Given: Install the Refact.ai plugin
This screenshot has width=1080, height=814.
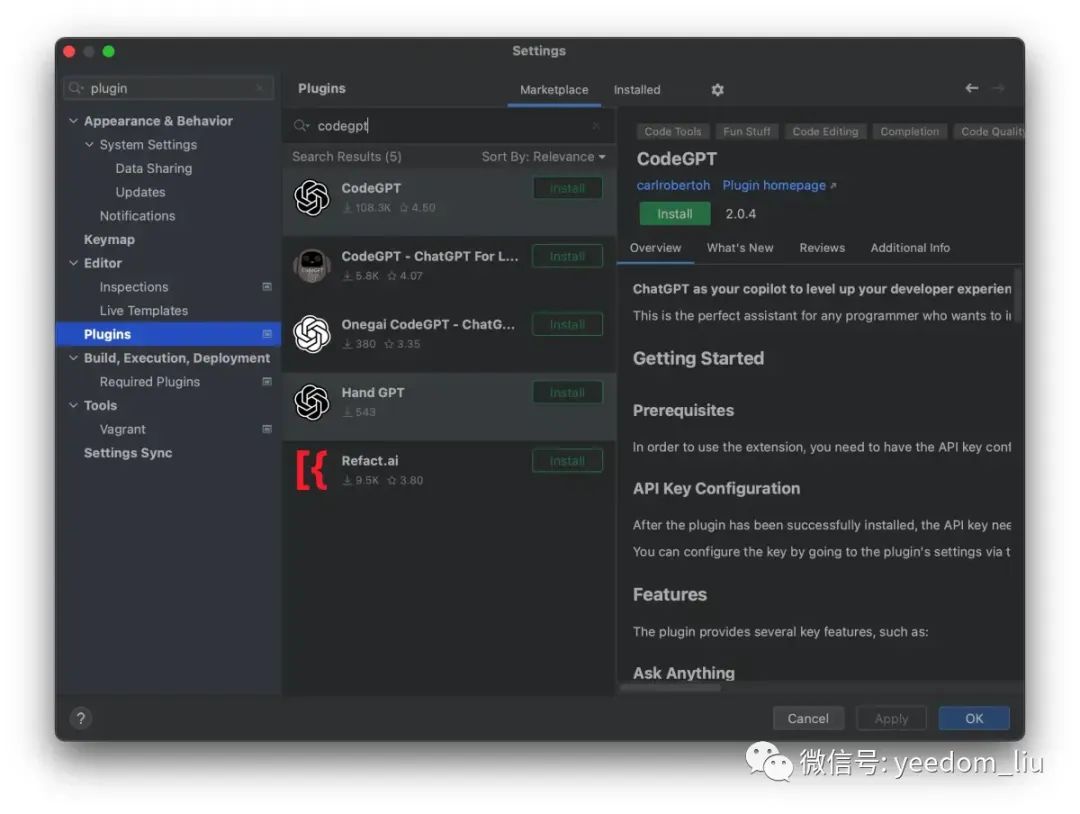Looking at the screenshot, I should tap(568, 461).
